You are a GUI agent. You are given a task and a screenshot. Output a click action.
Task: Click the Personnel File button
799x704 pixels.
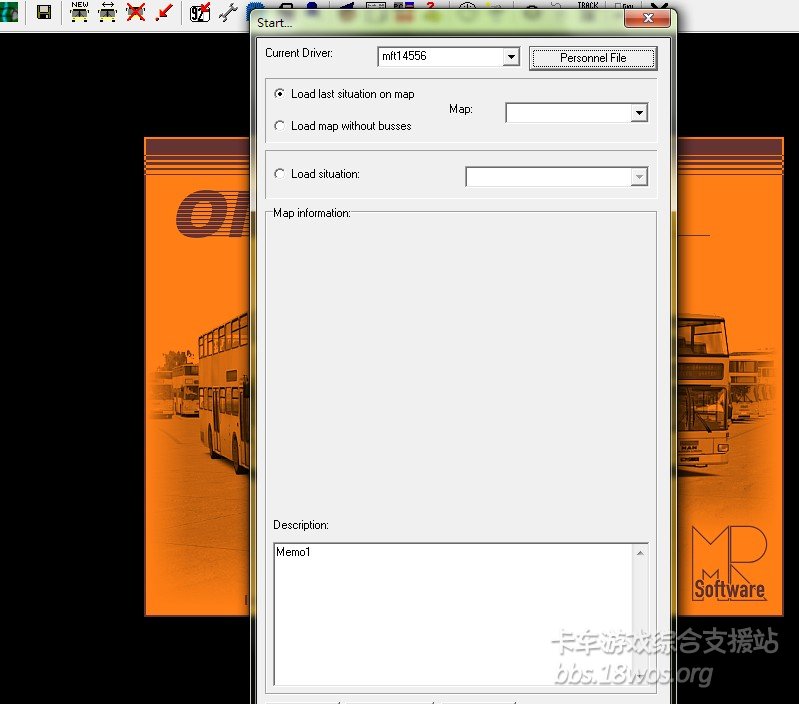pos(593,58)
